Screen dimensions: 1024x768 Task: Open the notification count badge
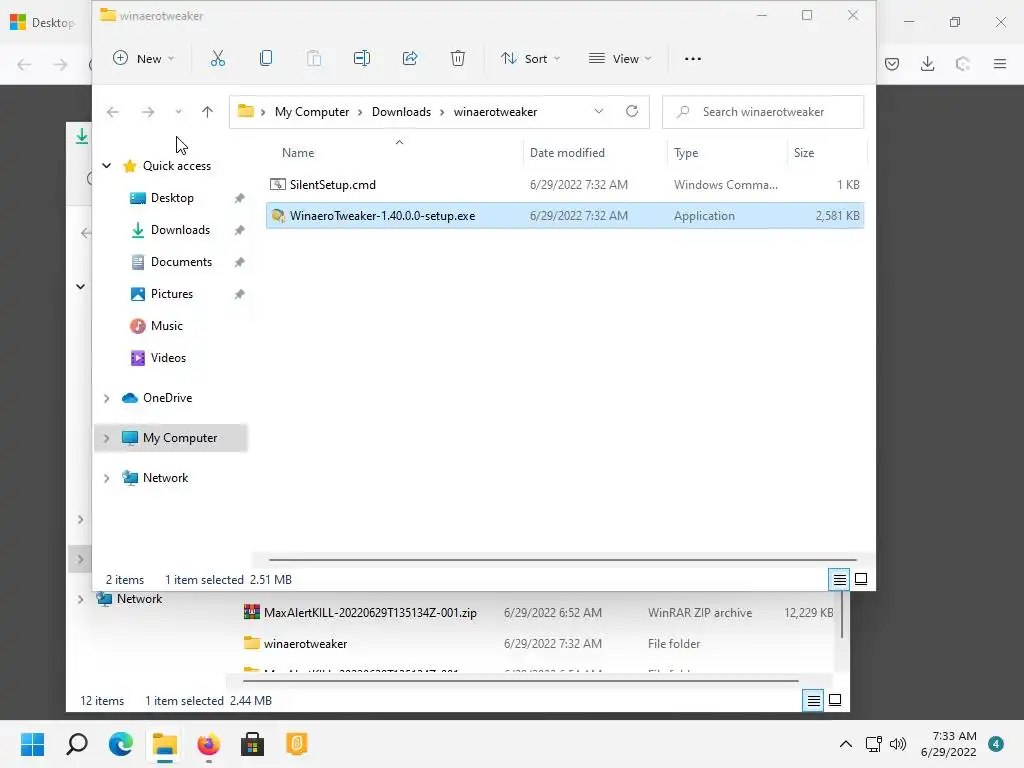(x=996, y=744)
